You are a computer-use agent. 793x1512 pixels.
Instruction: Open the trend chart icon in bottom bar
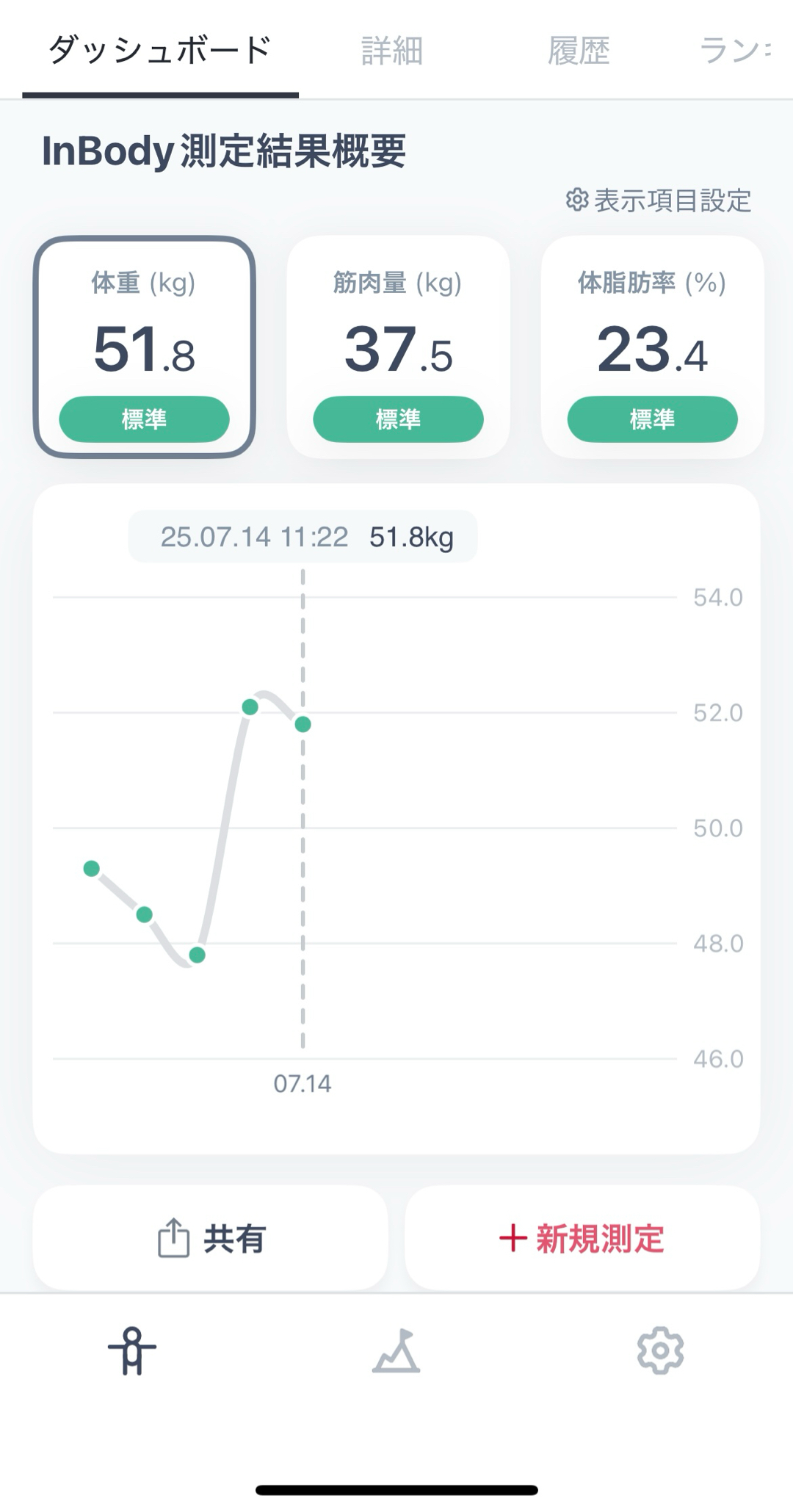click(396, 1350)
